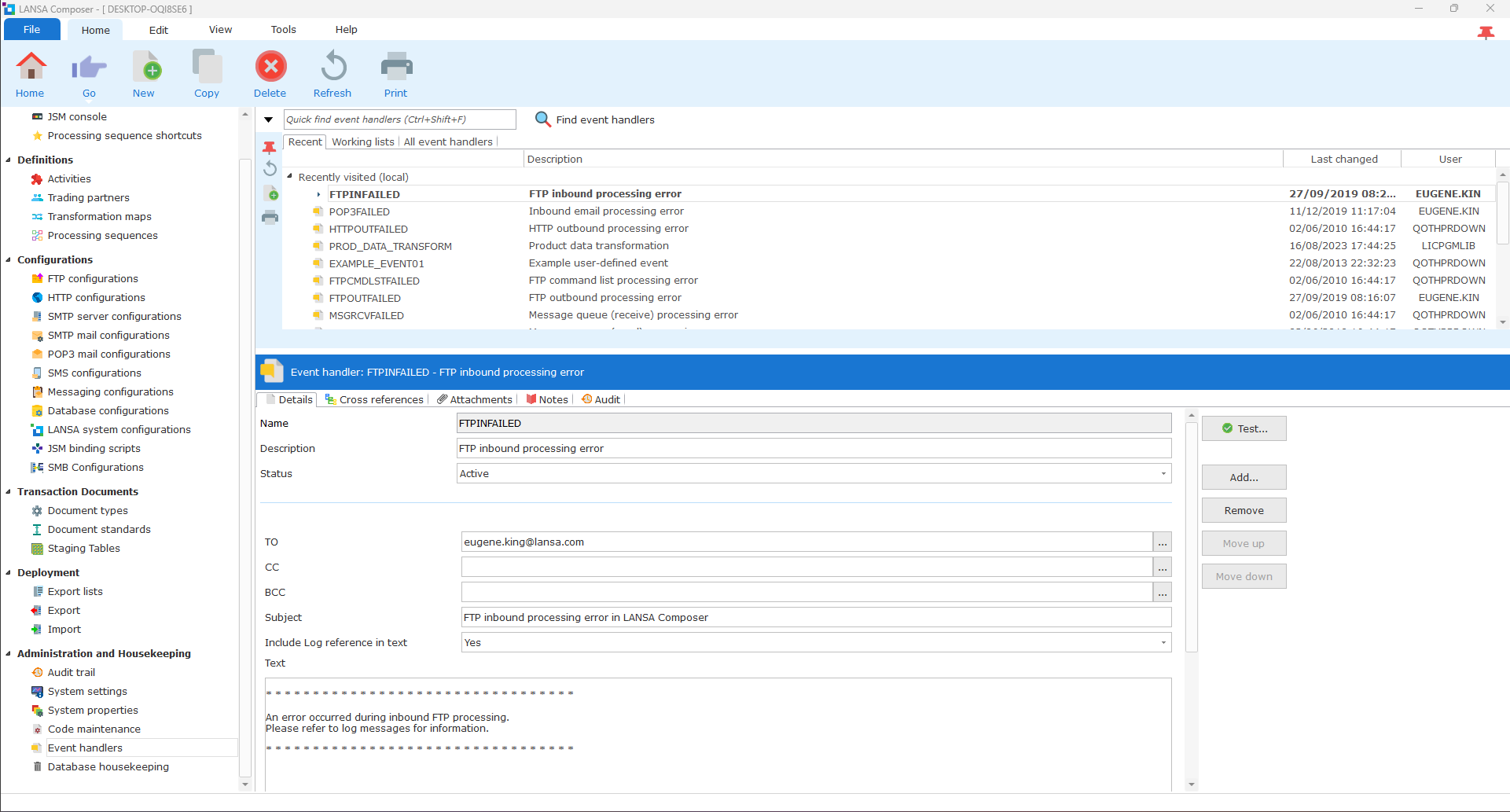Collapse the Definitions group
1510x812 pixels.
pos(9,160)
